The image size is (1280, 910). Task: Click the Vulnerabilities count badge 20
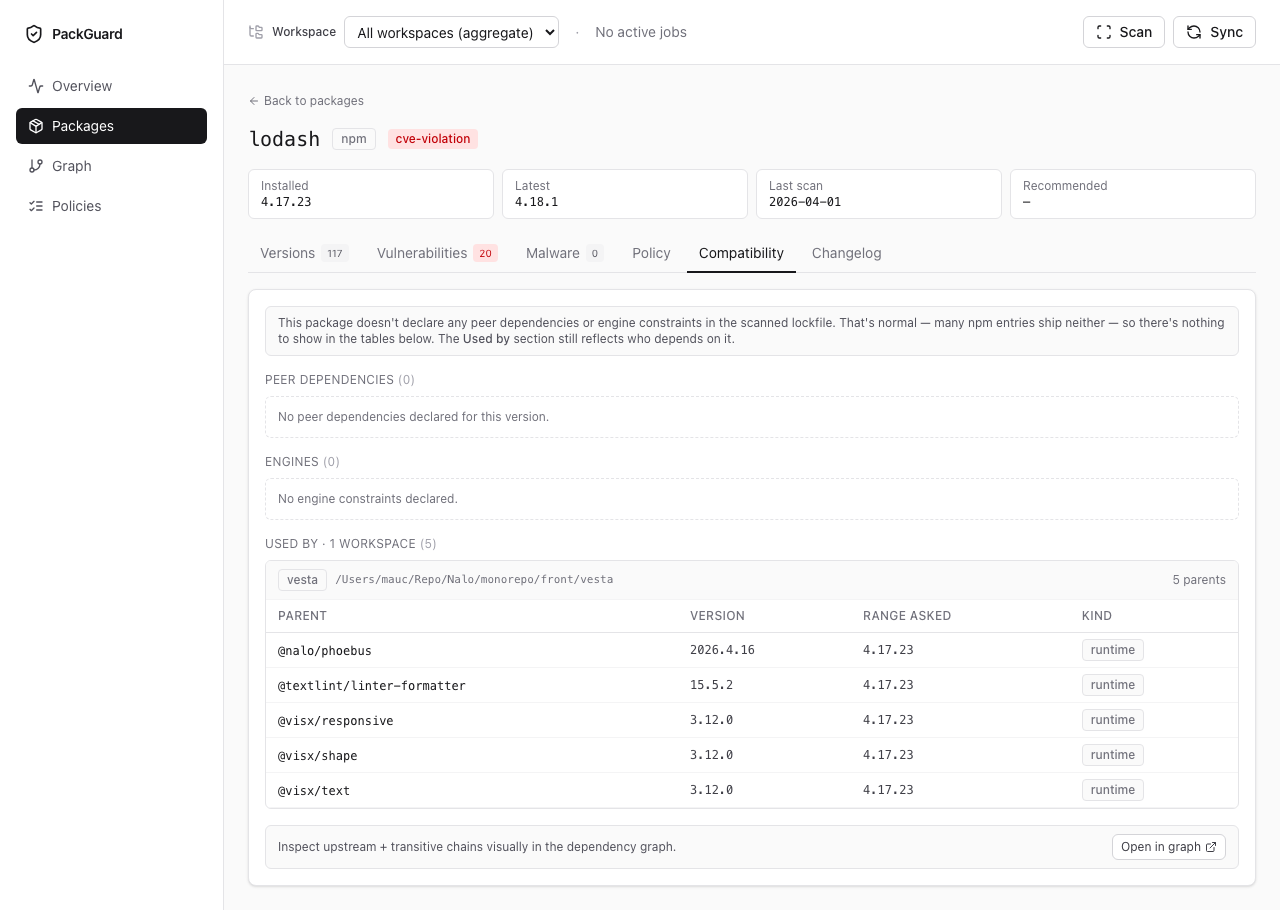coord(486,253)
